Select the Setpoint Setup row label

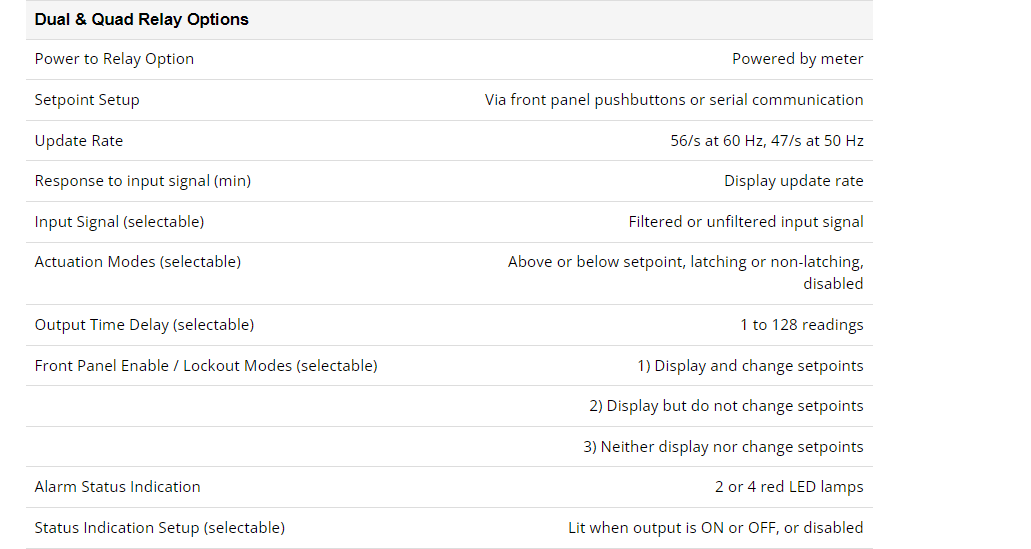(87, 100)
